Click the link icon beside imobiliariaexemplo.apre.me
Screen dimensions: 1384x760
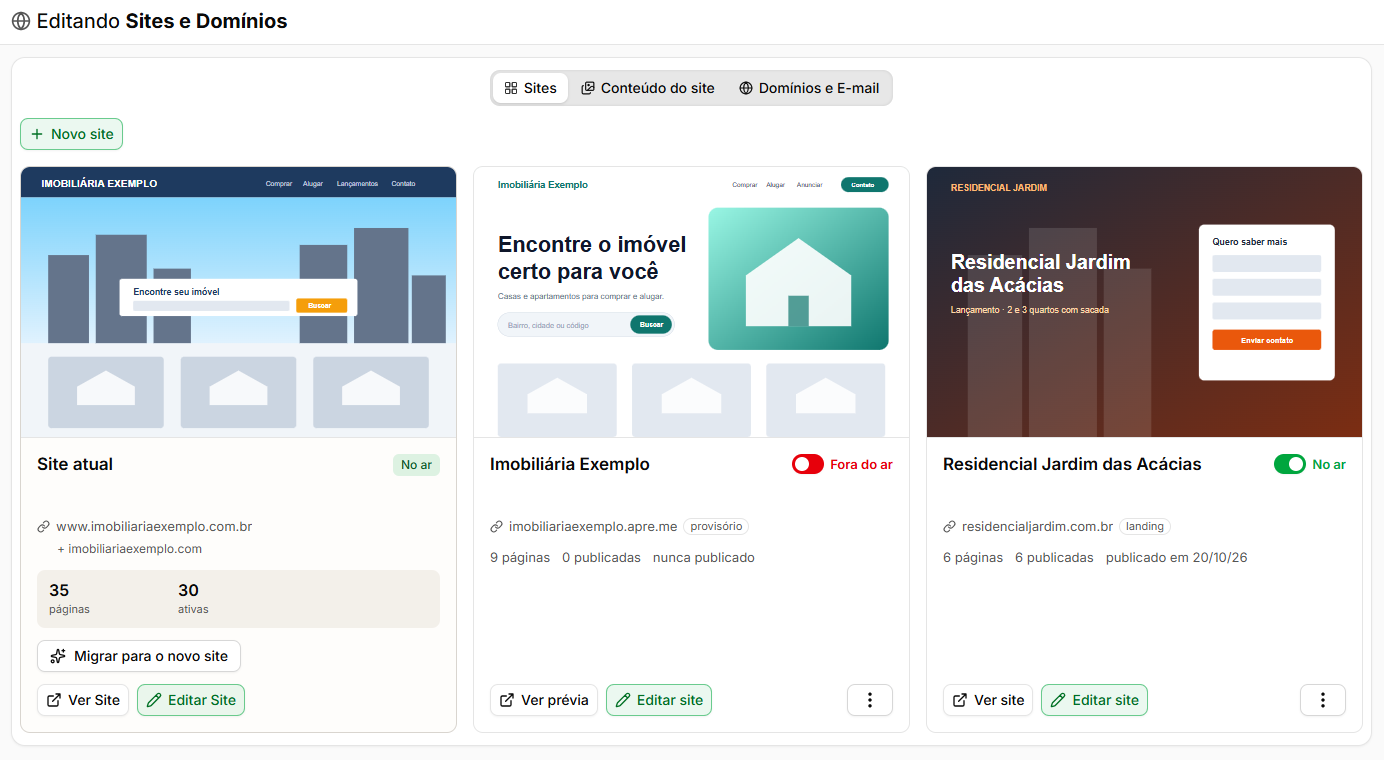pos(497,527)
